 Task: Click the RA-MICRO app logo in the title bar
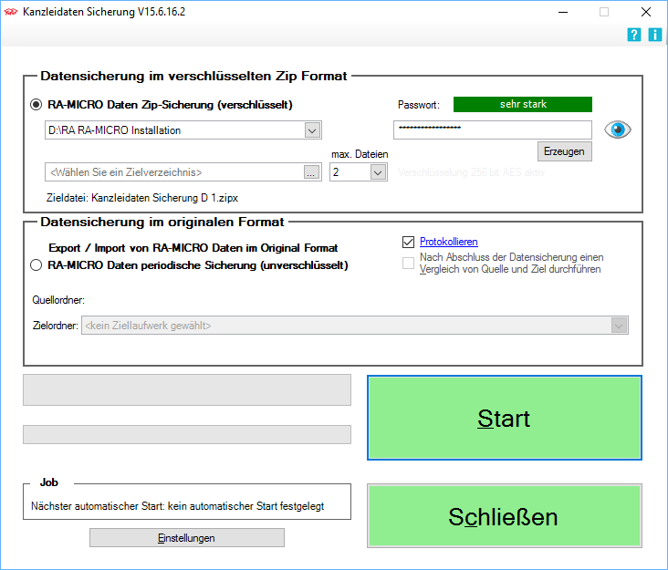(11, 12)
